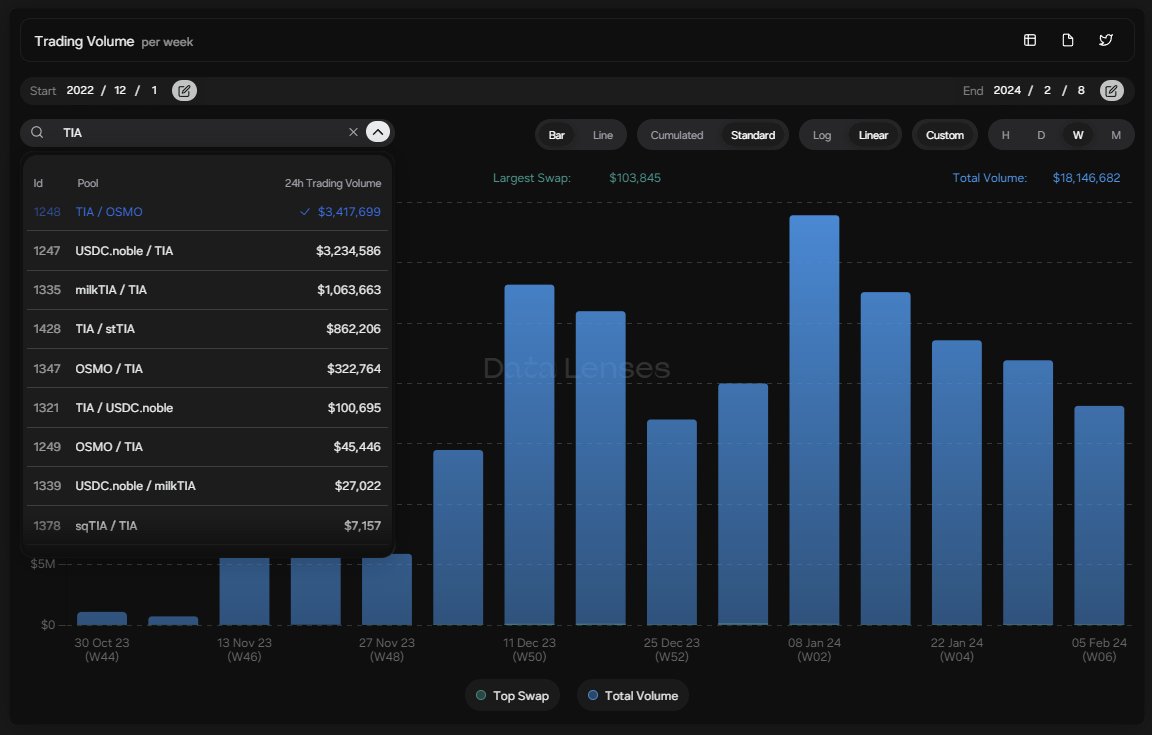This screenshot has width=1152, height=735.
Task: Choose monthly M granularity
Action: click(1116, 135)
